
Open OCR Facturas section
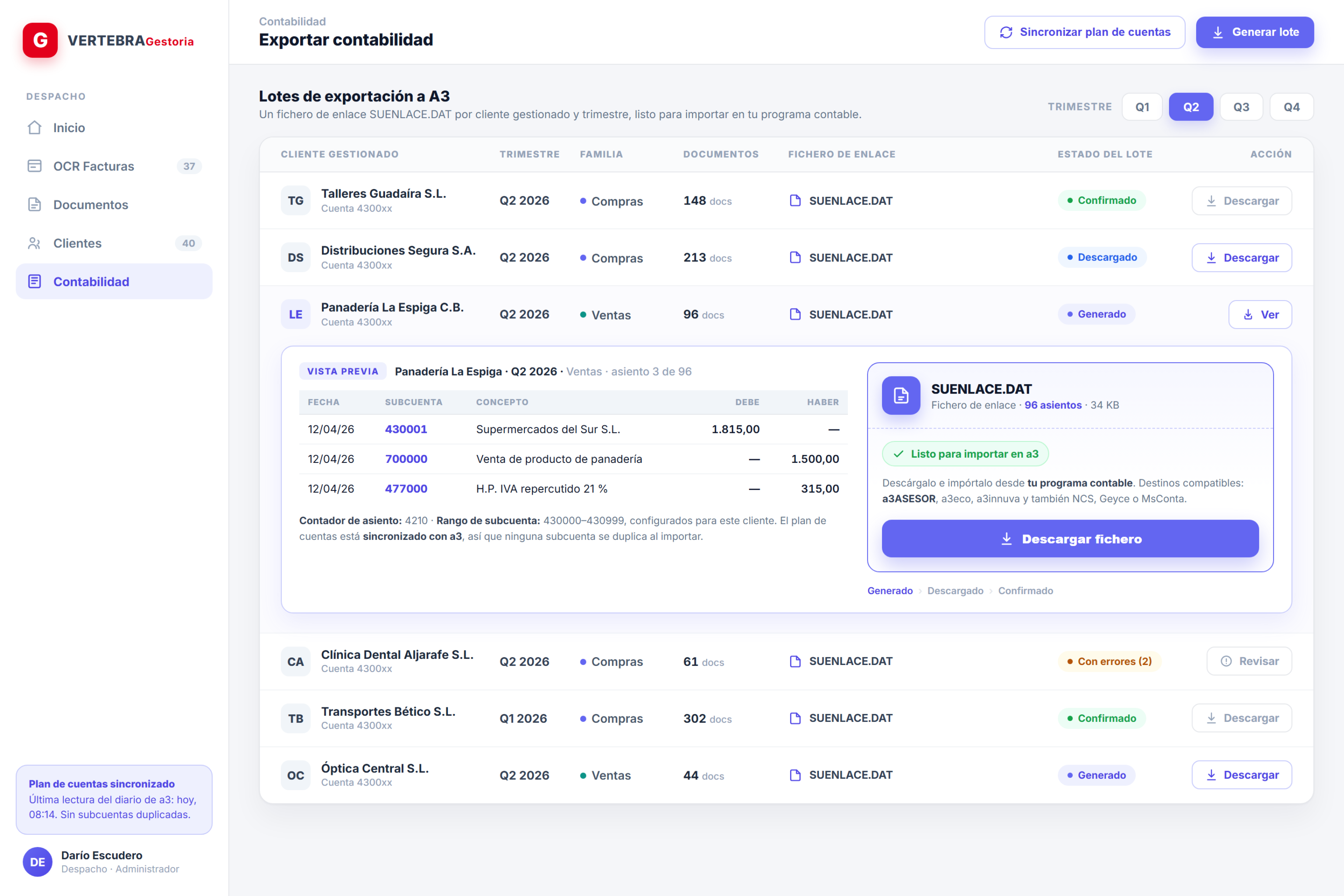tap(114, 166)
